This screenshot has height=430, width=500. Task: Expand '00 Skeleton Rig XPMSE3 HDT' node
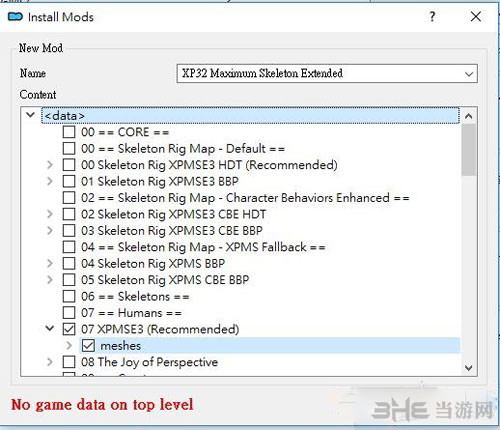click(50, 165)
